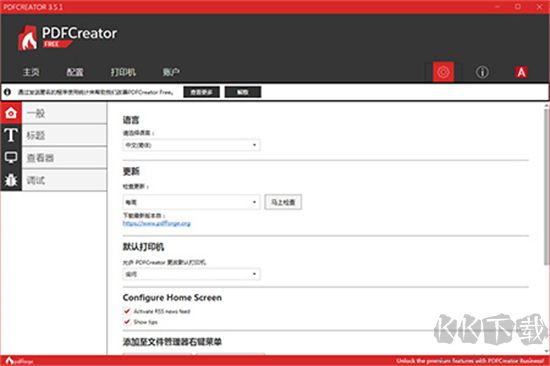Expand the default printer permission dropdown
The image size is (550, 366).
pos(192,274)
